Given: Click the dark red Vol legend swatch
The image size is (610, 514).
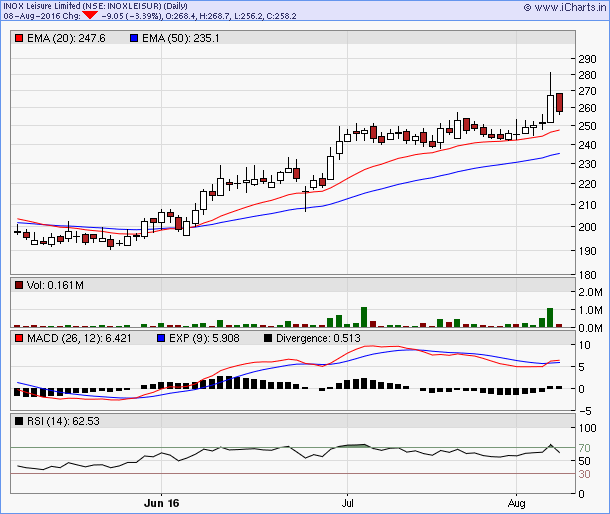Looking at the screenshot, I should pyautogui.click(x=19, y=285).
